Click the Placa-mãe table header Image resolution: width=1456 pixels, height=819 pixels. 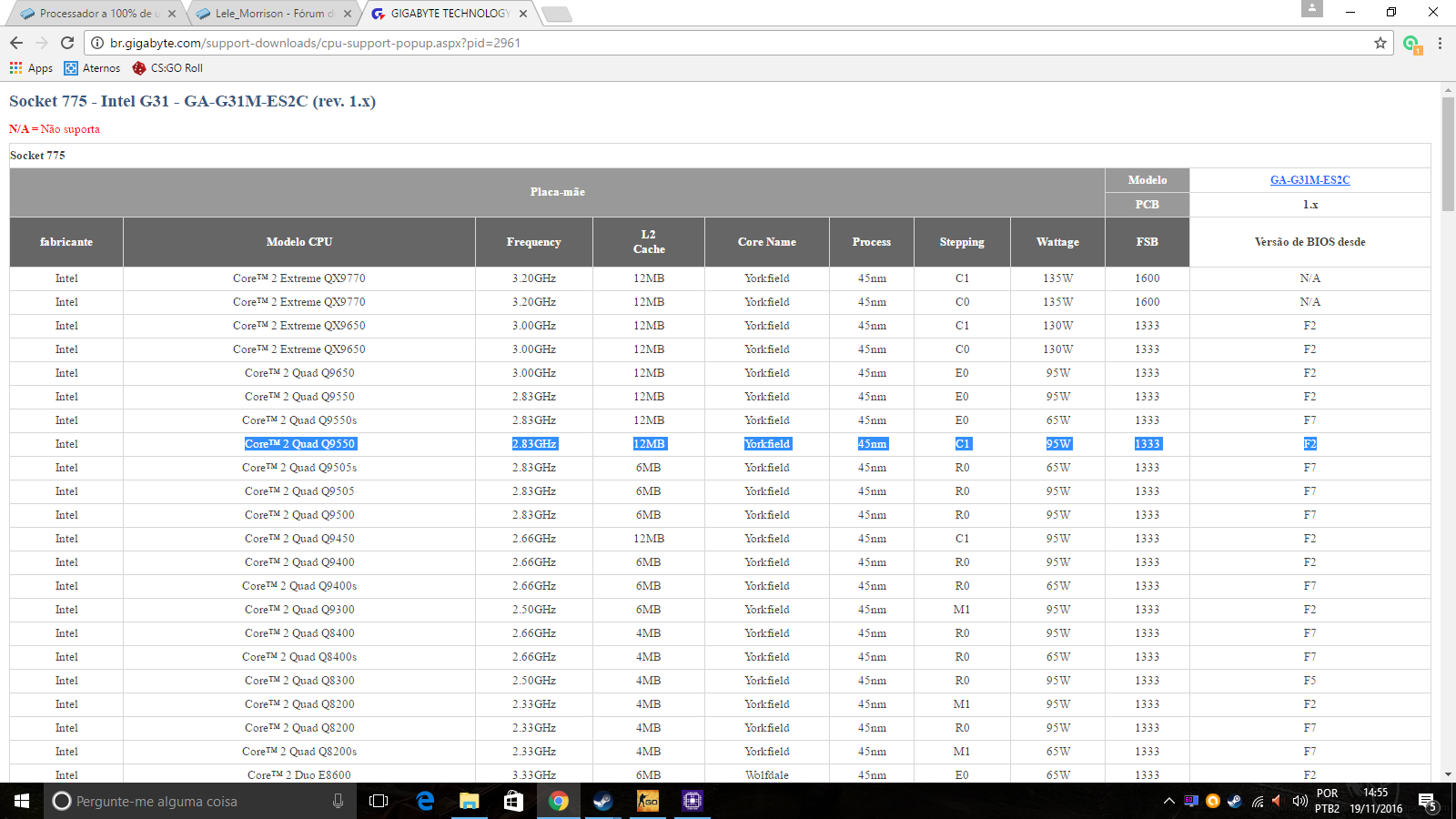tap(558, 192)
